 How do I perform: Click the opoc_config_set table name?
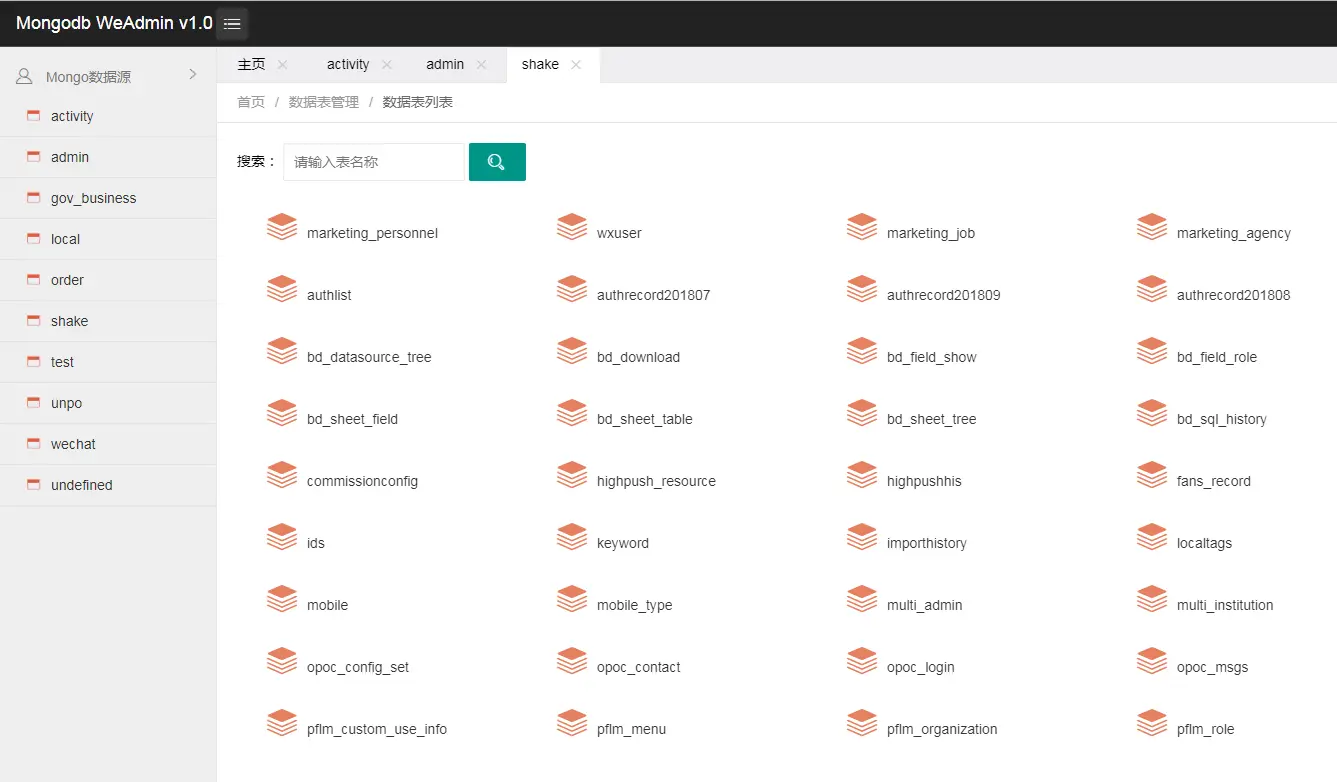[x=358, y=667]
